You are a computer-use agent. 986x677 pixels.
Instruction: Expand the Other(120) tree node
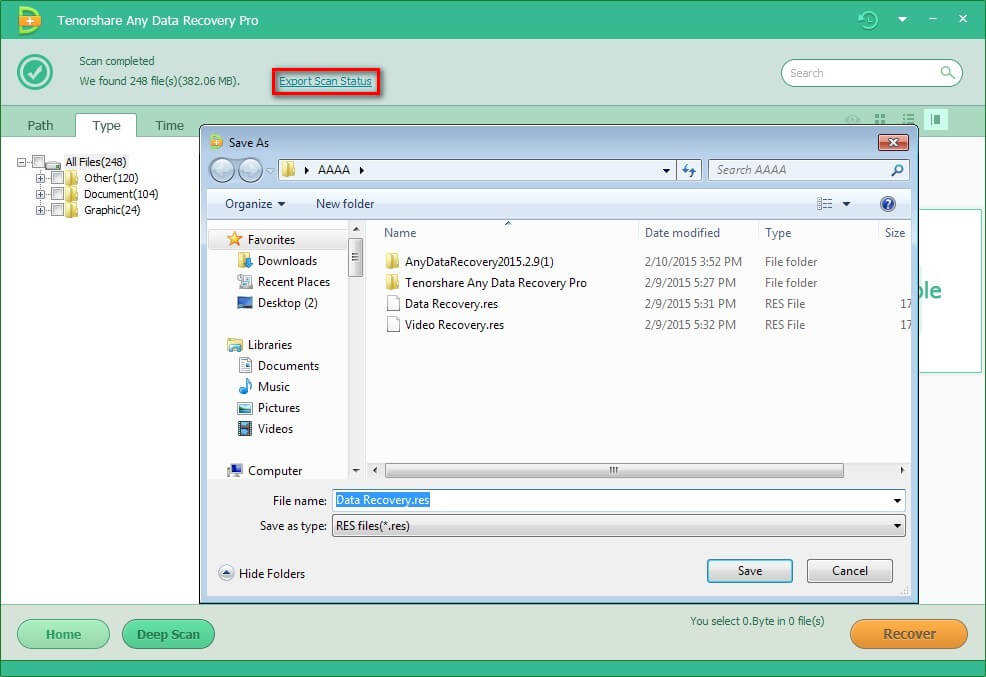click(40, 178)
